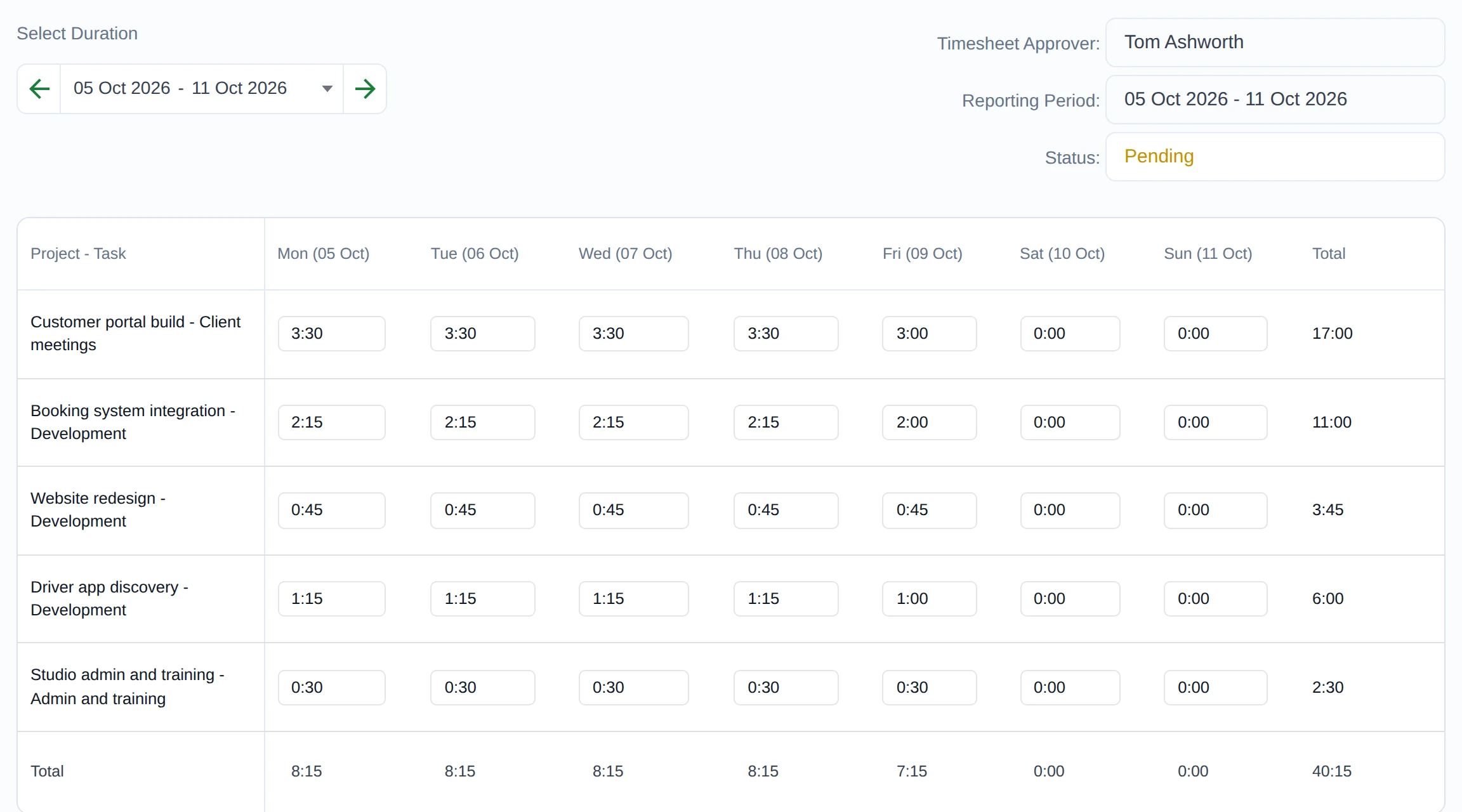Edit Wednesday hours for Studio admin and training
1462x812 pixels.
tap(634, 688)
